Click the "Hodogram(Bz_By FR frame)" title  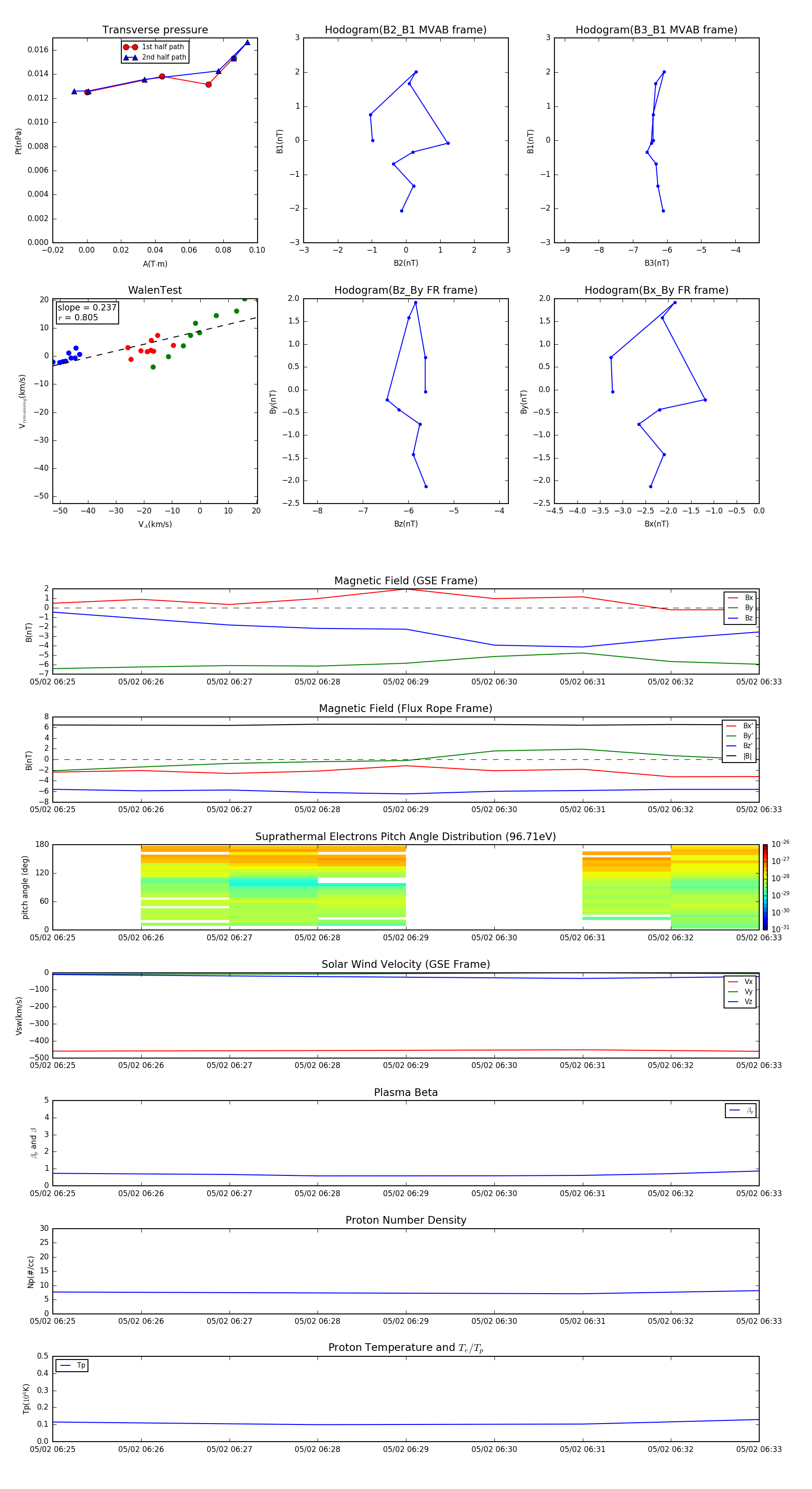point(406,290)
